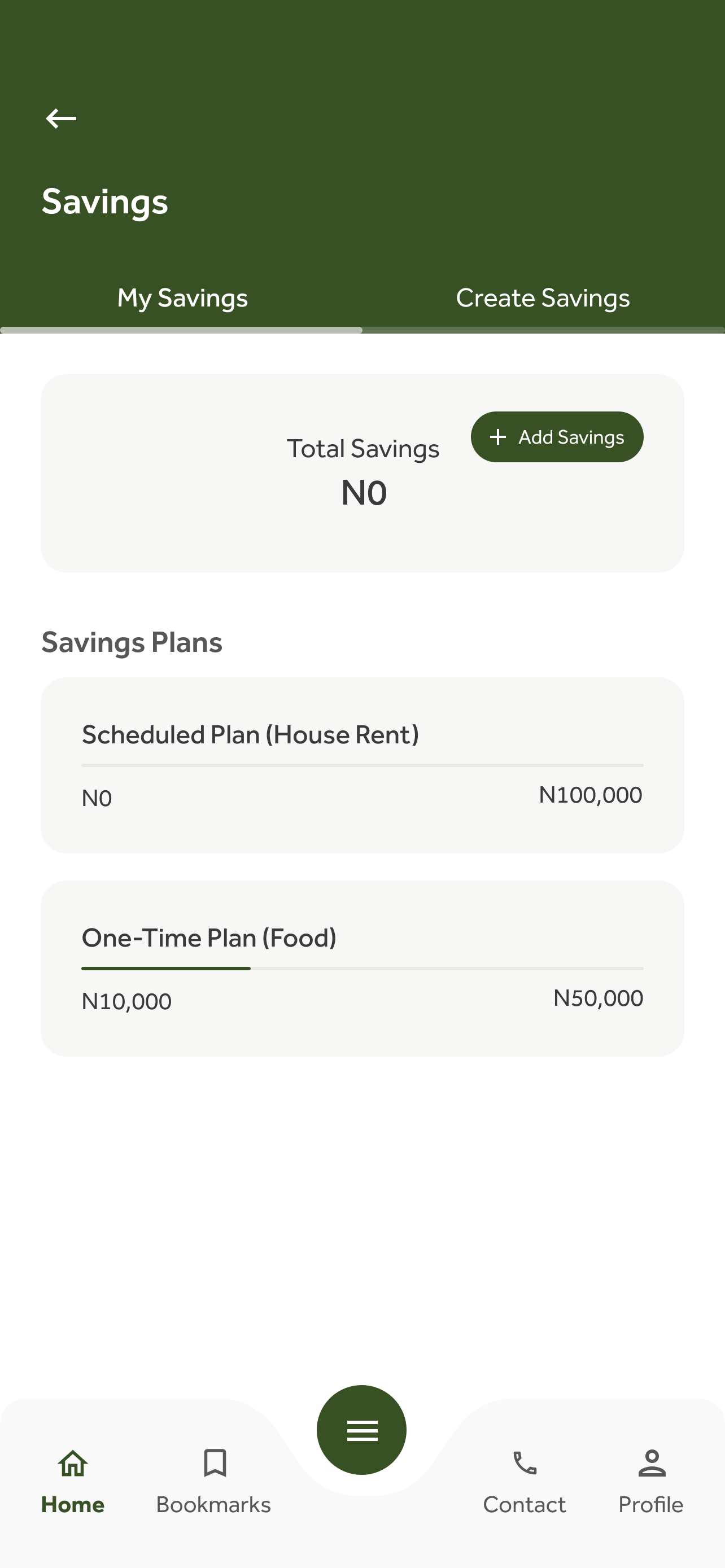Switch to the My Savings tab
Image resolution: width=725 pixels, height=1568 pixels.
[182, 297]
